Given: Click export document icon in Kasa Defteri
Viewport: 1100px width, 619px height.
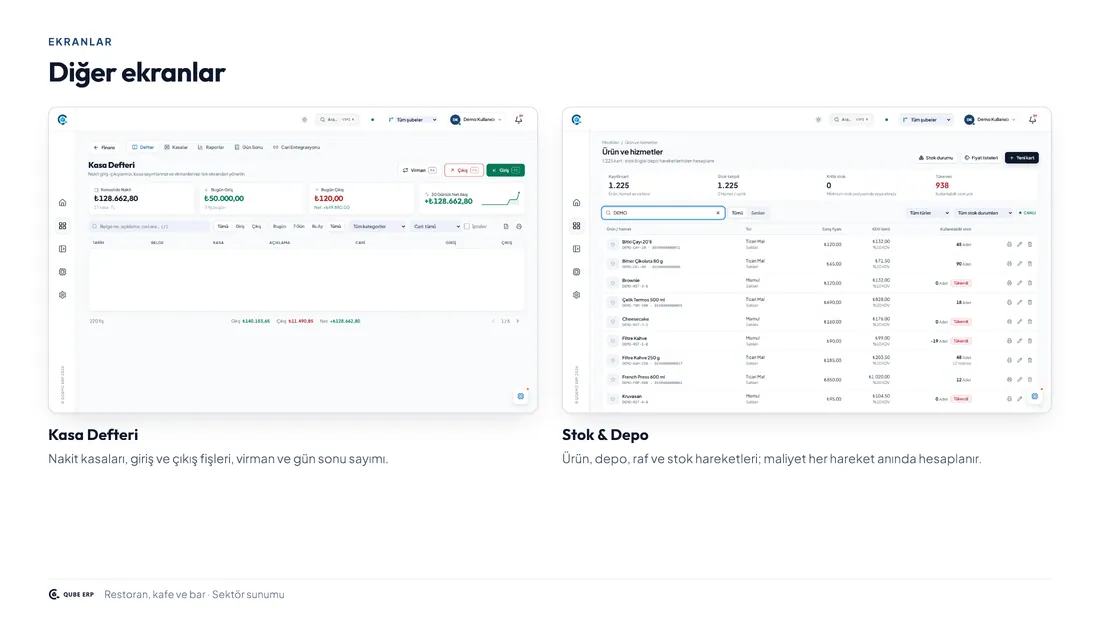Looking at the screenshot, I should [506, 227].
